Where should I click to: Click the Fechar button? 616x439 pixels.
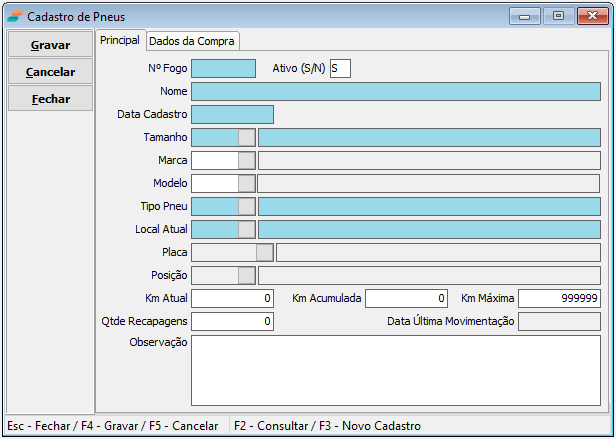click(x=49, y=99)
